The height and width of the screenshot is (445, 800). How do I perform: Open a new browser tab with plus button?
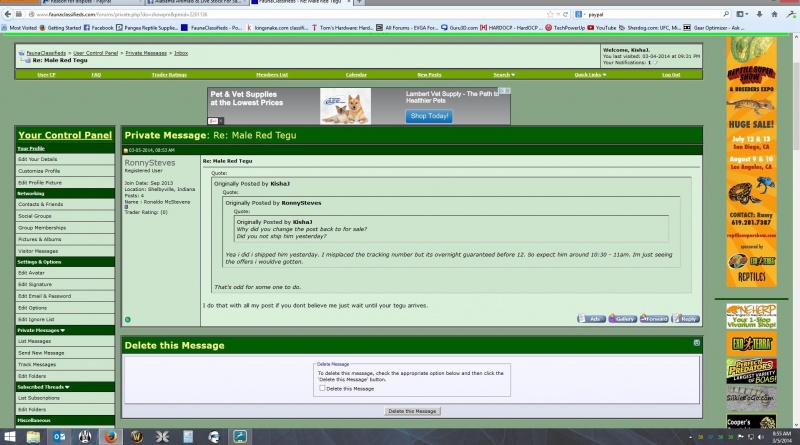tap(359, 2)
